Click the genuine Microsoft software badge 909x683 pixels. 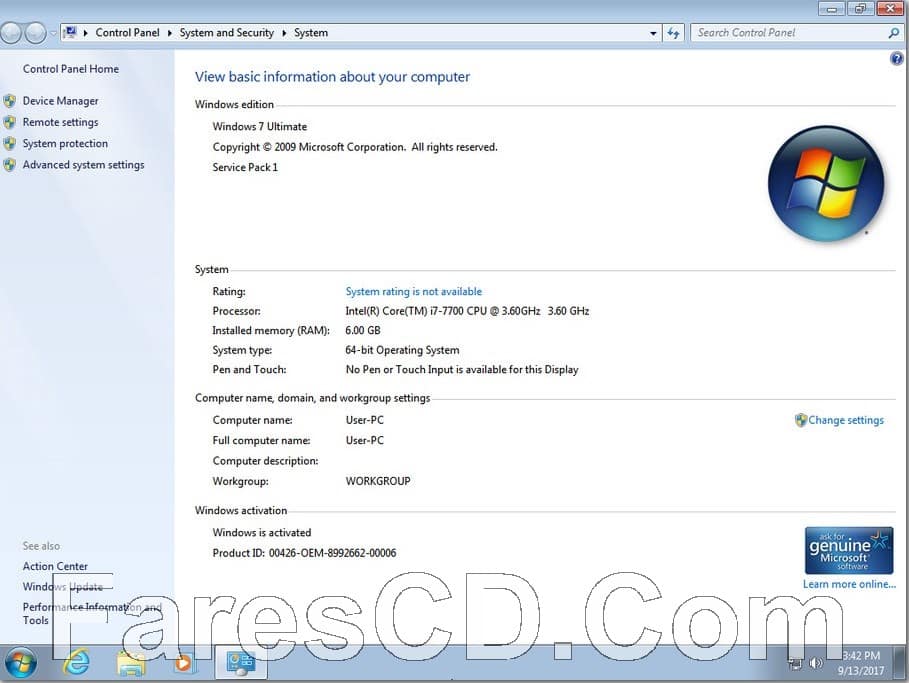849,550
